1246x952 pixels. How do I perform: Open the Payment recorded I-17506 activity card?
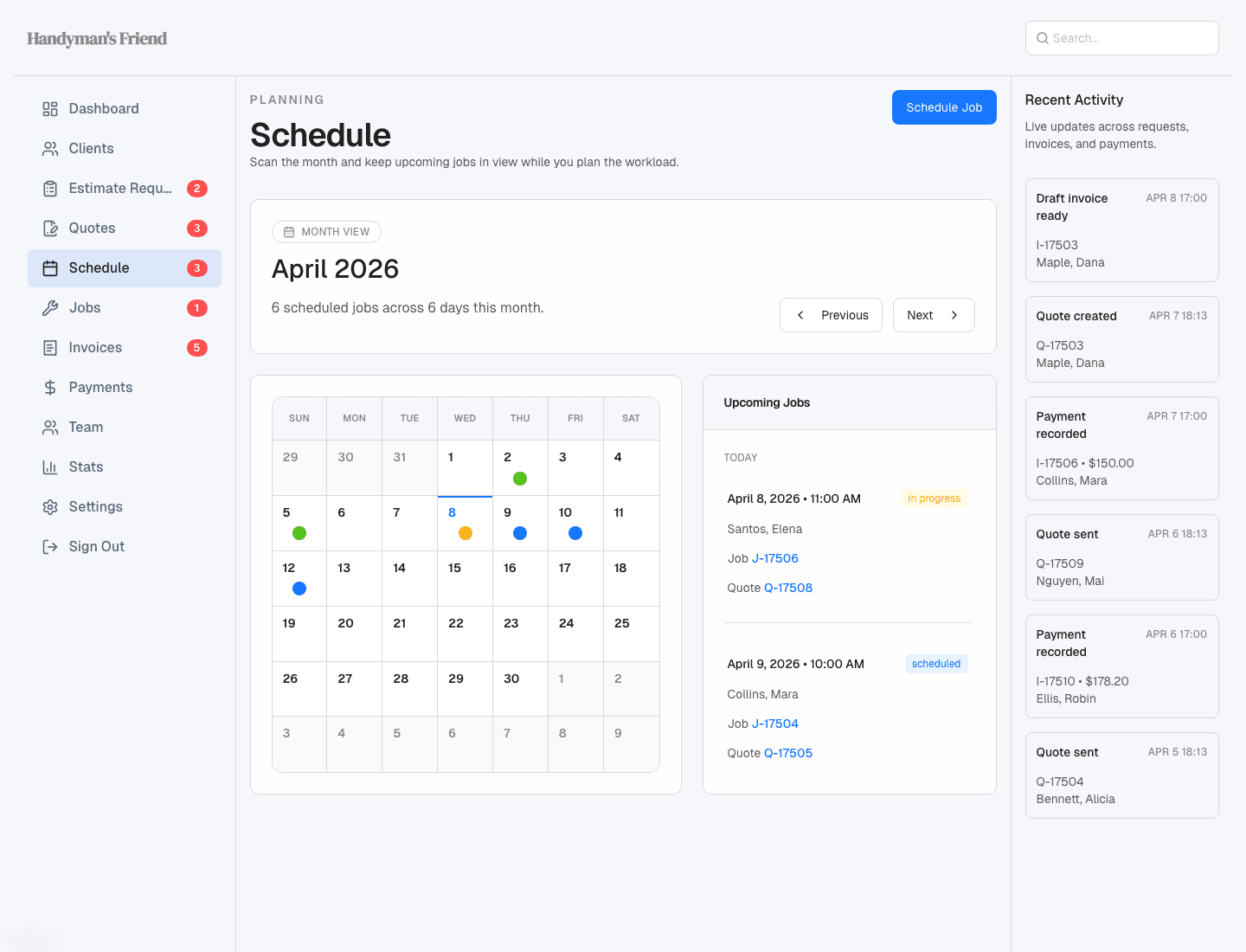point(1122,448)
